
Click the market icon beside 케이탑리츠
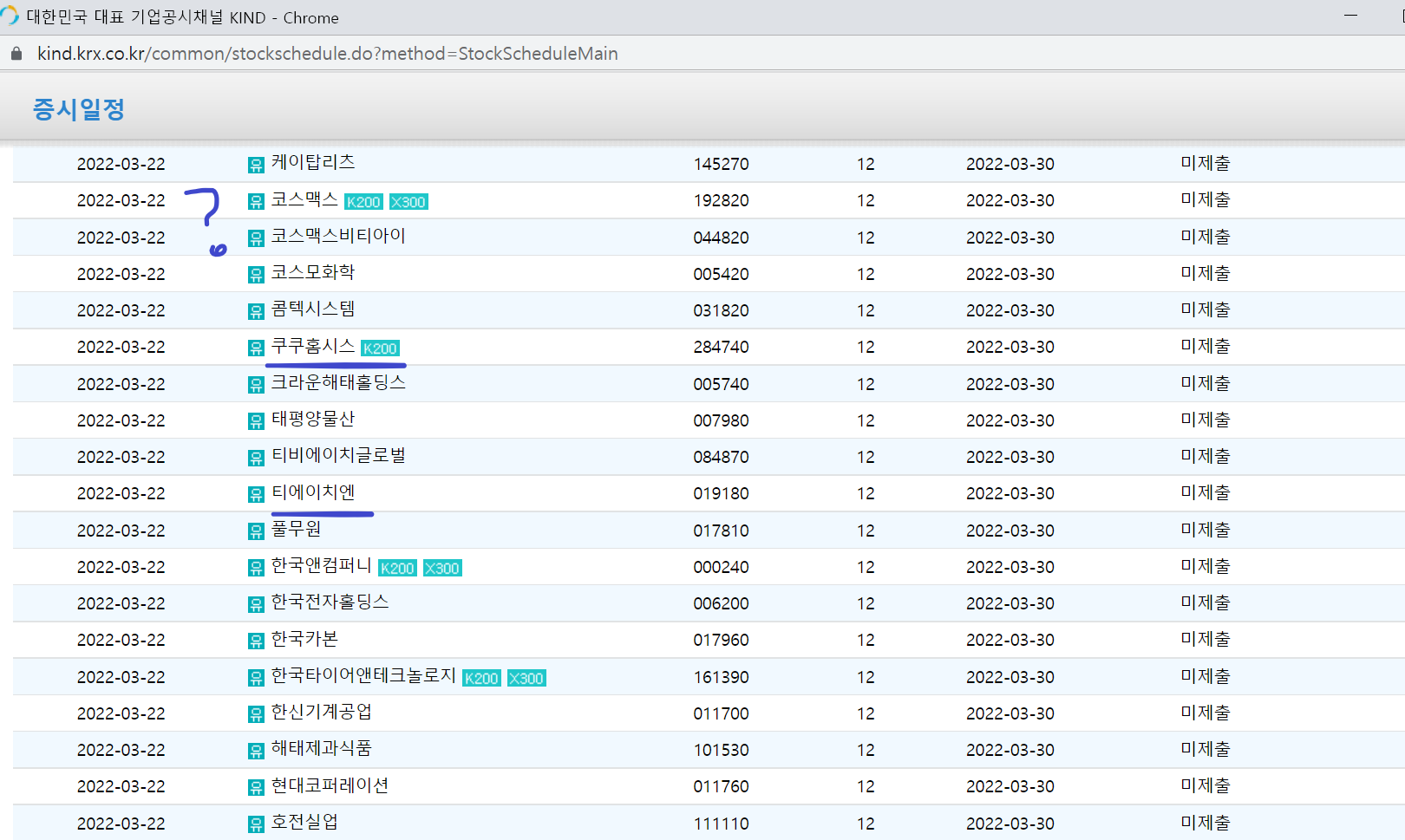tap(256, 165)
